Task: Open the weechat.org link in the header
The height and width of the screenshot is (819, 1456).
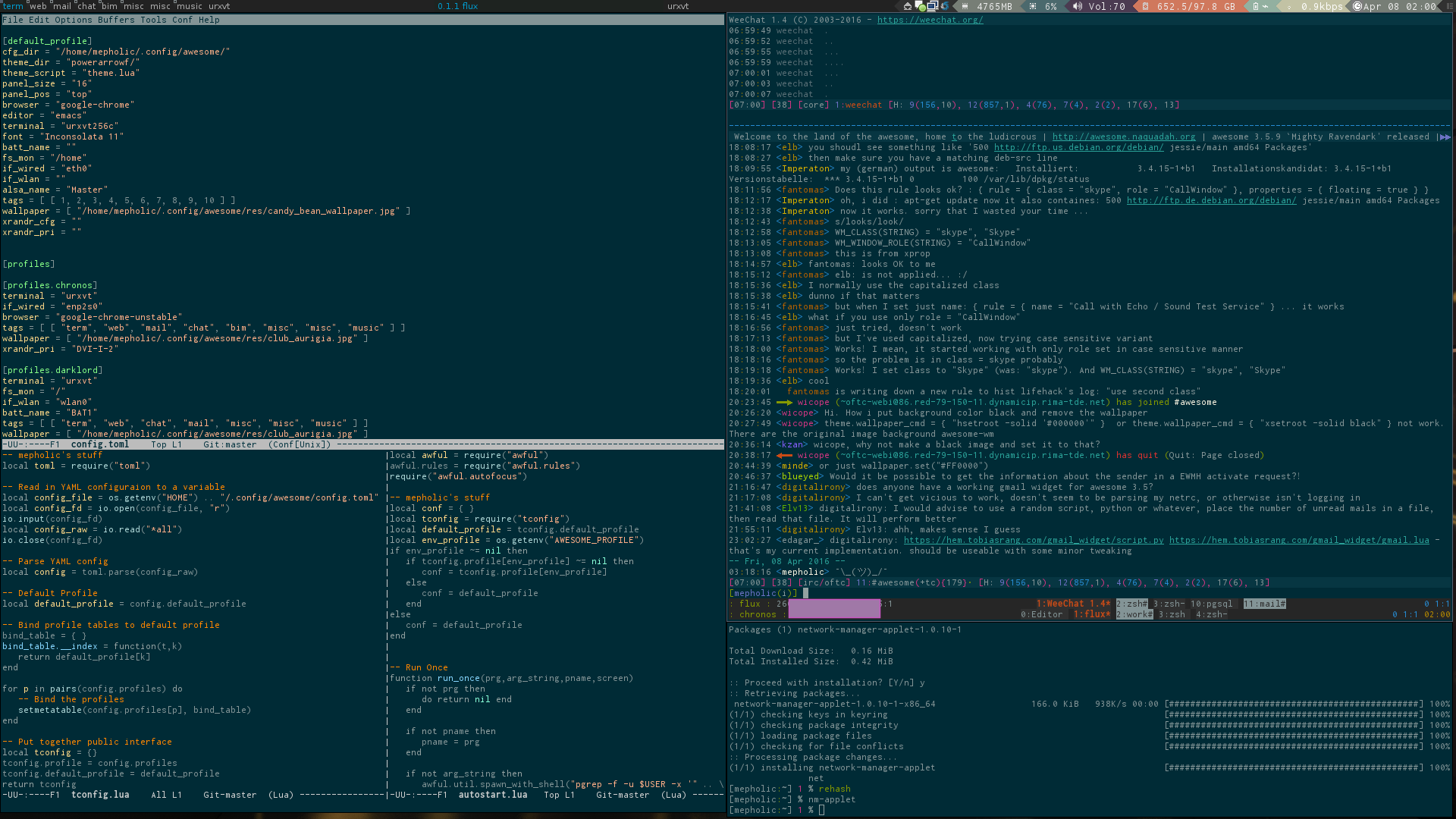Action: coord(930,20)
